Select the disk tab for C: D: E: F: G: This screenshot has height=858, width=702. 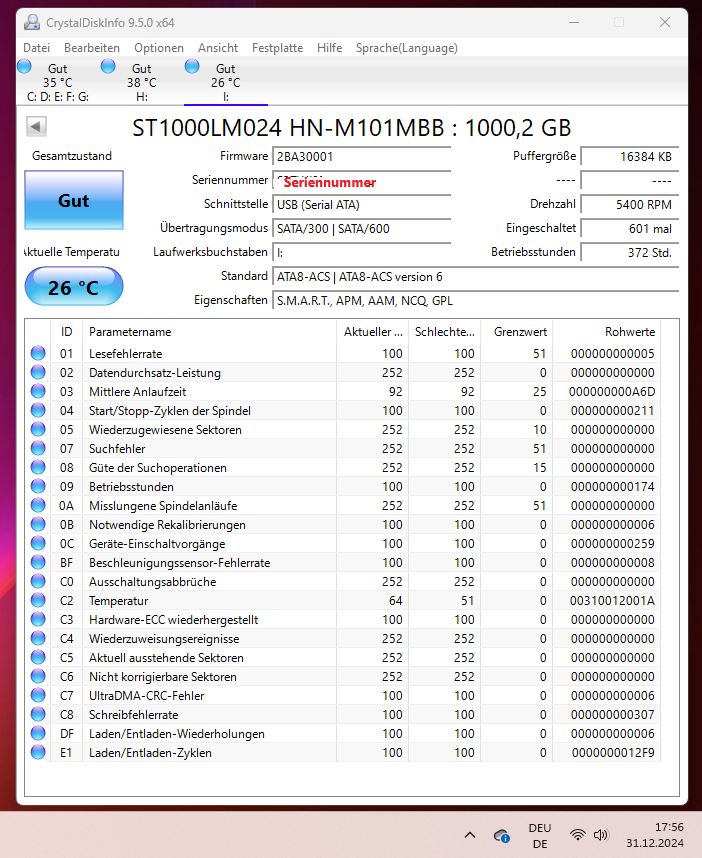point(58,82)
